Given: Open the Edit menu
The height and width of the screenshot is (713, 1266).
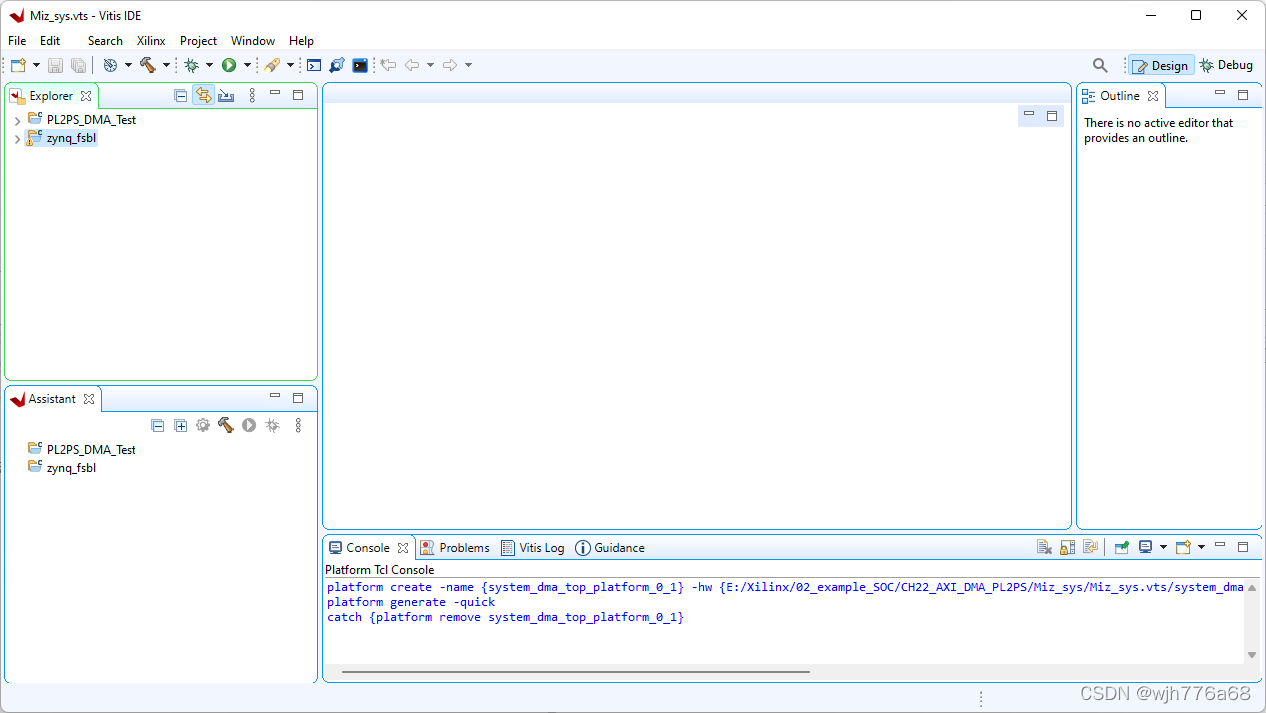Looking at the screenshot, I should pyautogui.click(x=50, y=41).
